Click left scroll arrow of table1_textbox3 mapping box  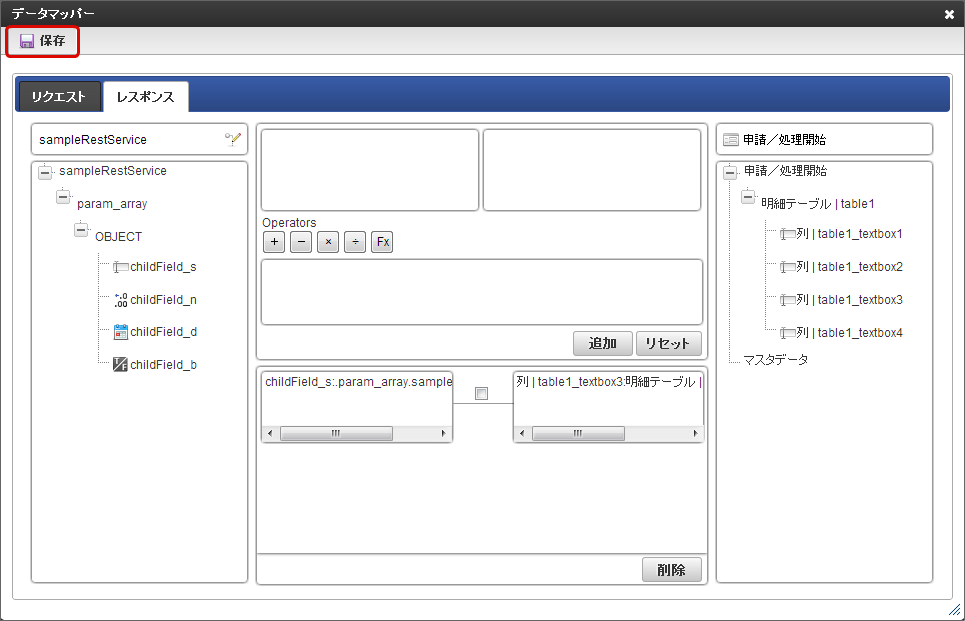pos(522,433)
